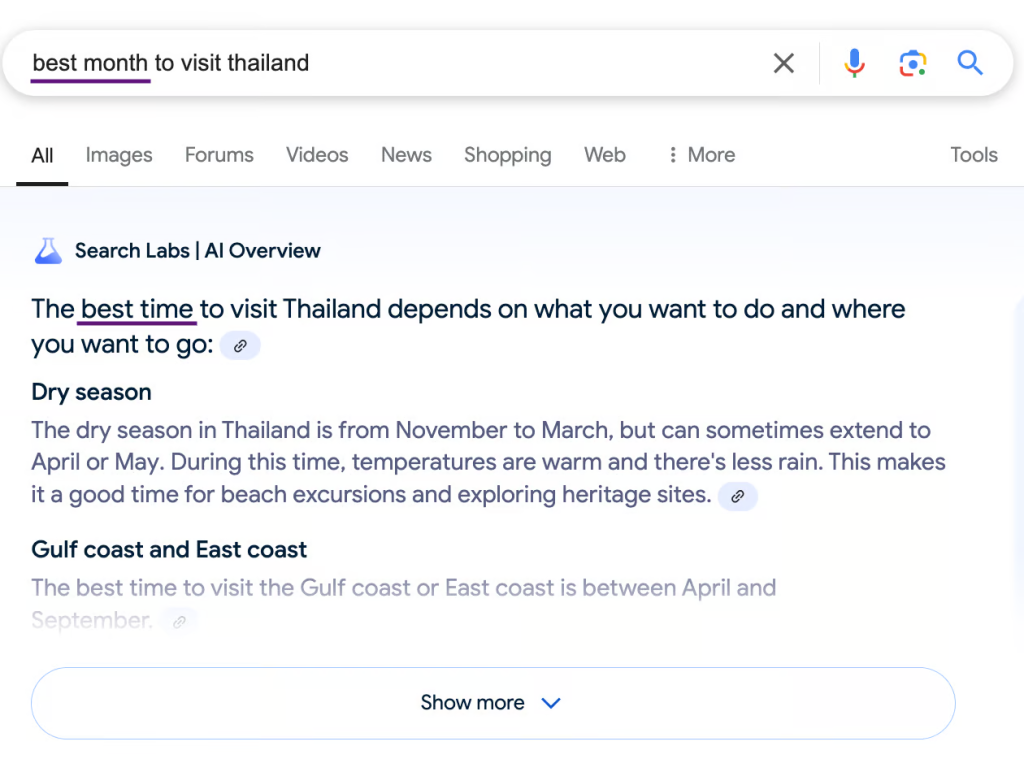Click the Search Labs flask icon
Screen dimensions: 1024x759
click(x=48, y=251)
